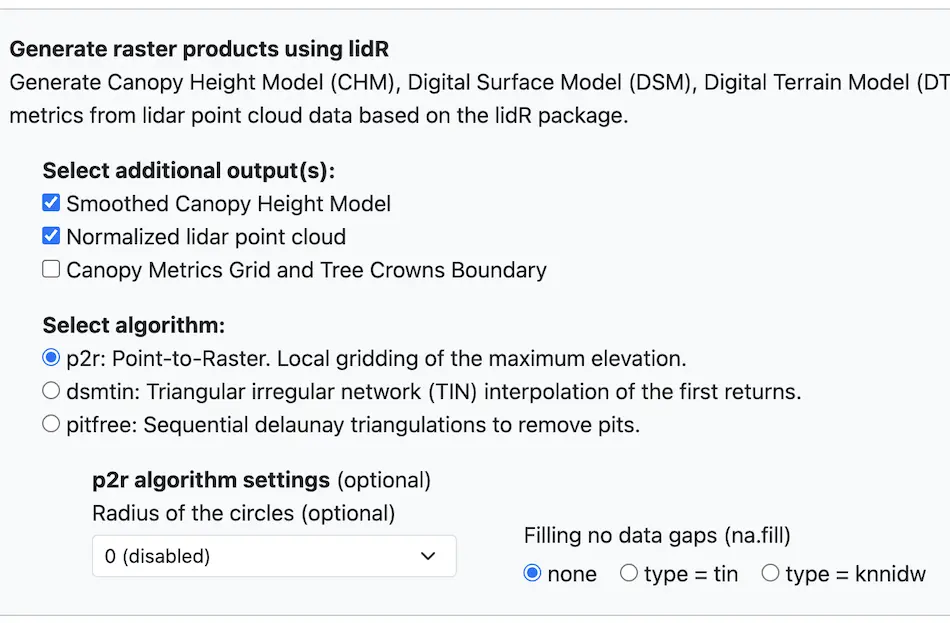950x623 pixels.
Task: Click the 'Radius of the circles (optional)' label
Action: (243, 514)
